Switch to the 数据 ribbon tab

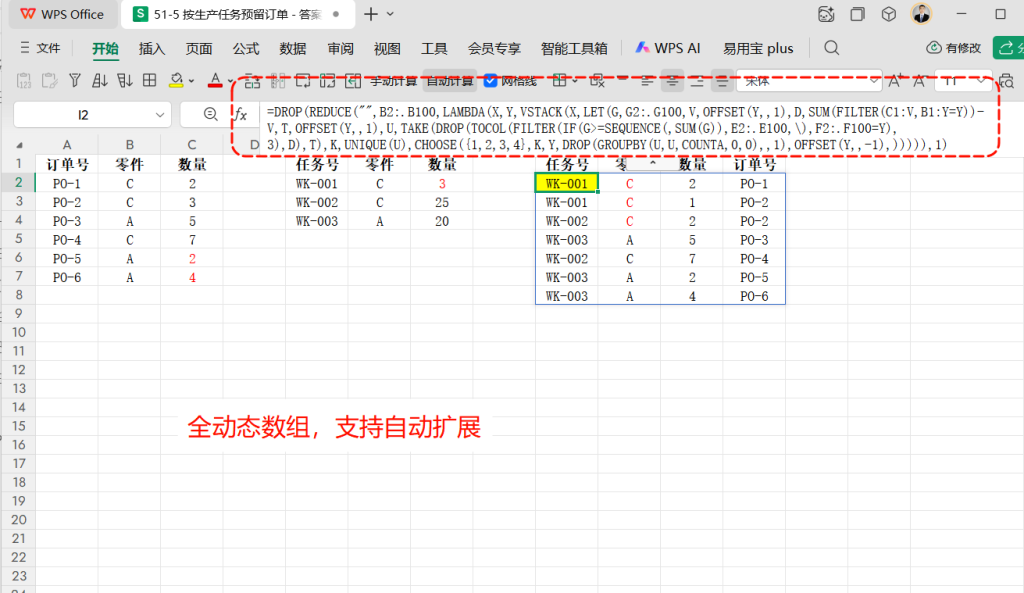tap(293, 48)
